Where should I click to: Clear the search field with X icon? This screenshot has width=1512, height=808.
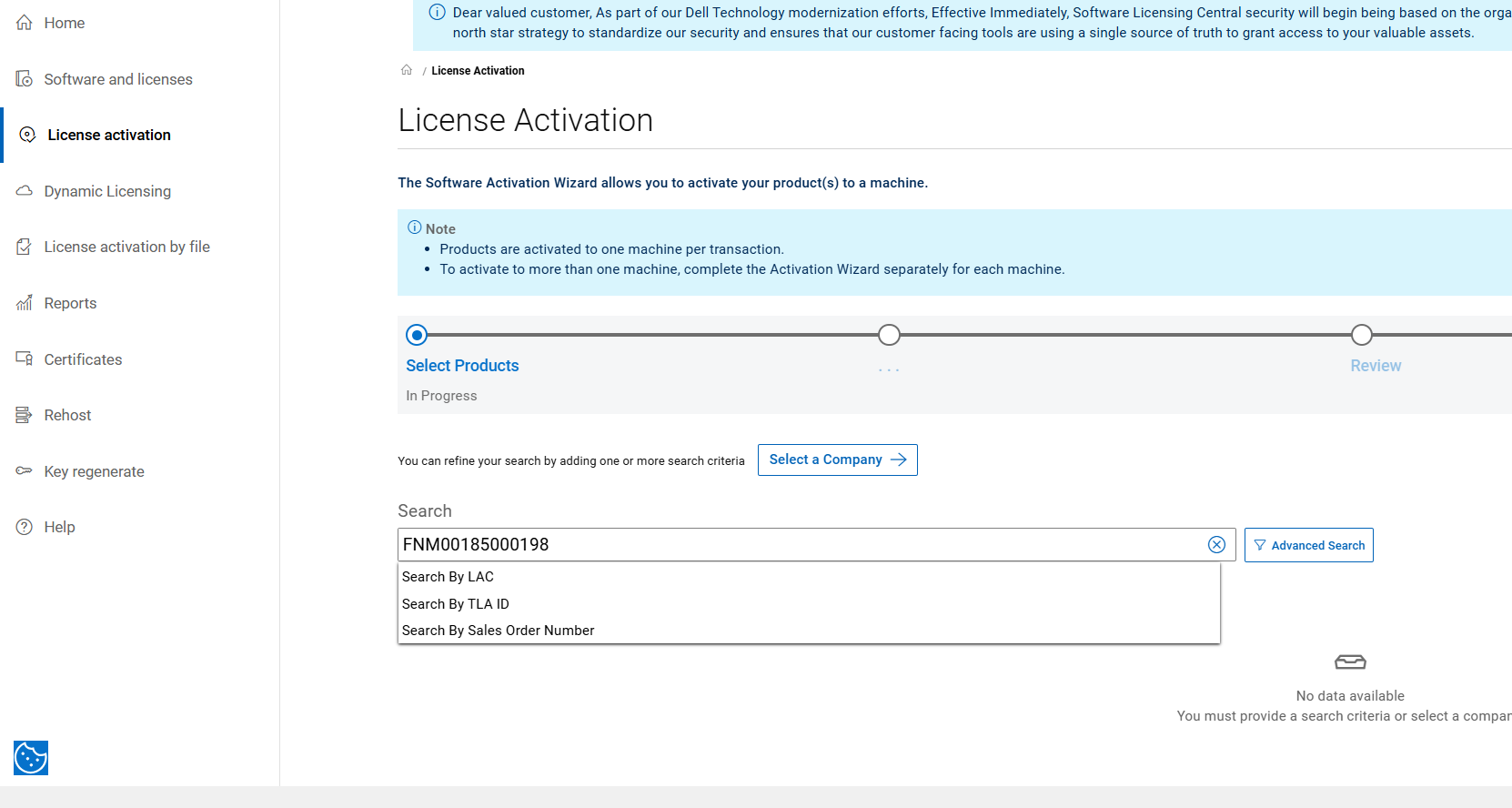point(1216,544)
